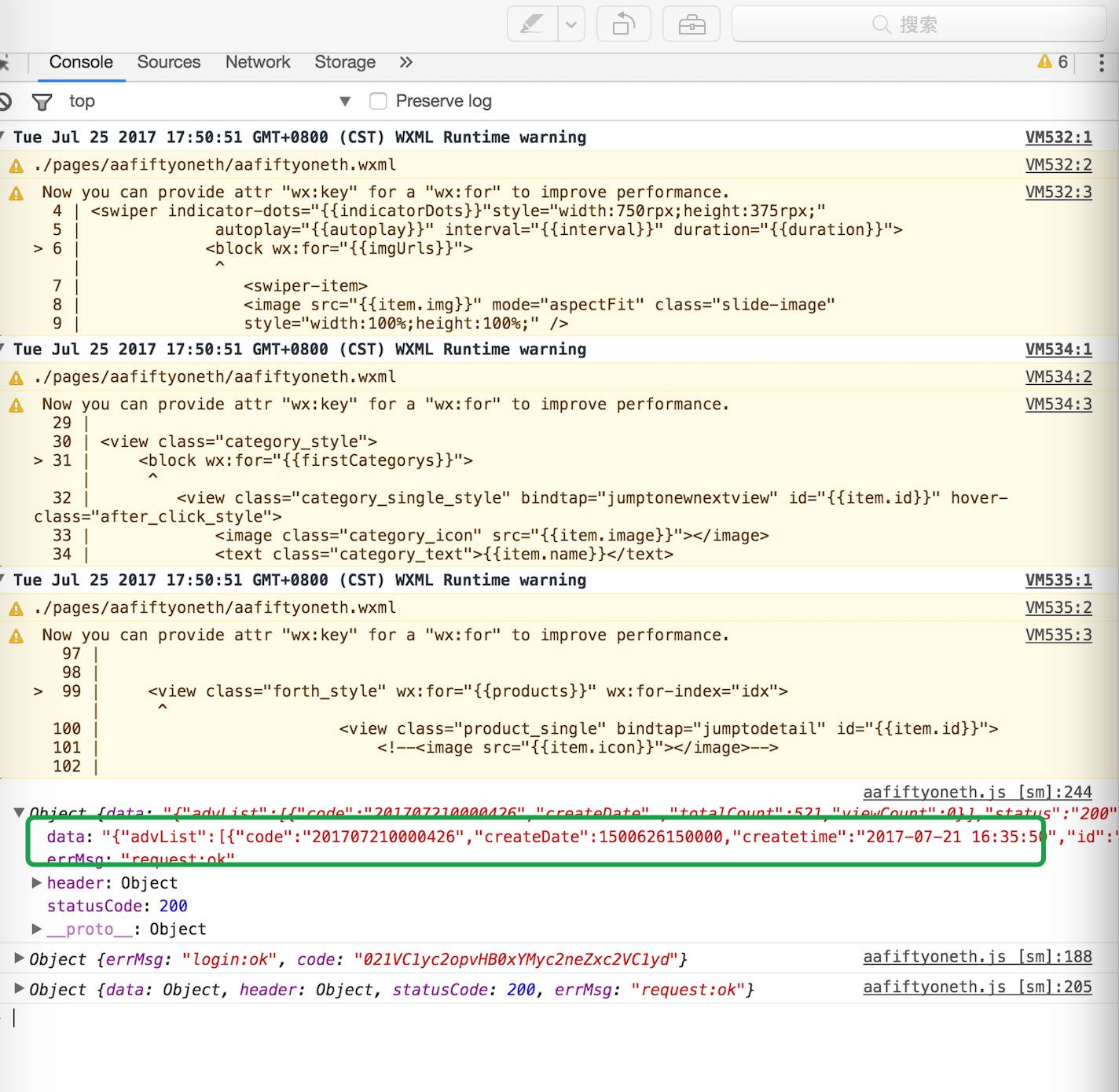Open the three-dot devtools menu
Screen dimensions: 1119x1092
pyautogui.click(x=1102, y=63)
